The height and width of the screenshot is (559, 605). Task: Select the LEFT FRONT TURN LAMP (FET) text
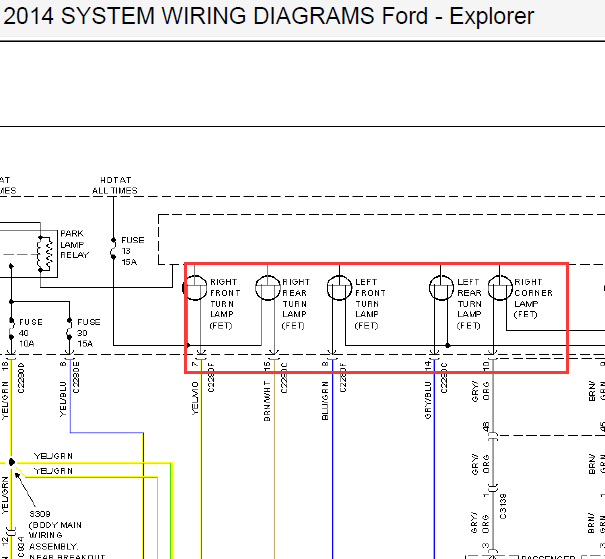tap(370, 304)
